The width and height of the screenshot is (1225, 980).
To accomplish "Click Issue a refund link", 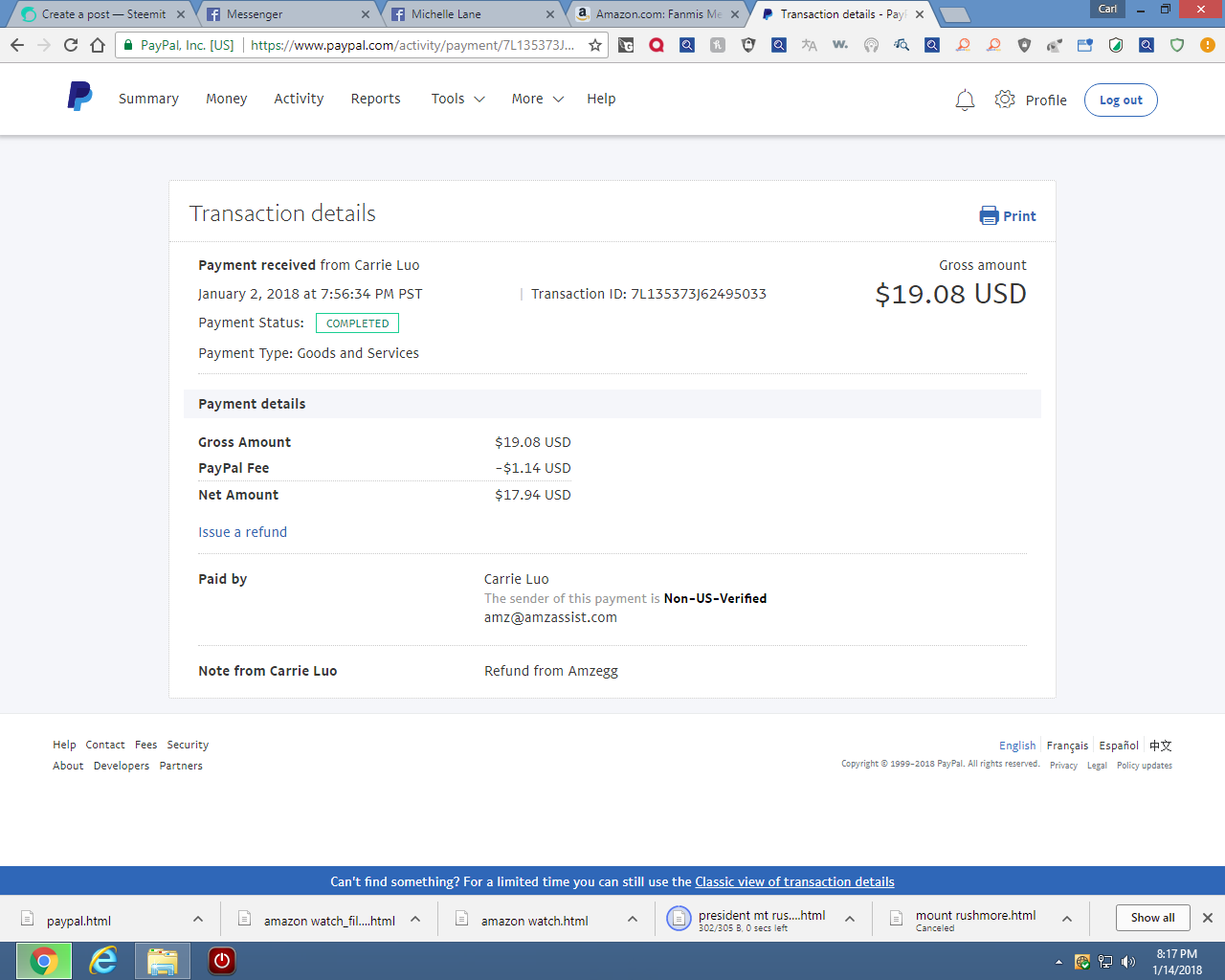I will (242, 532).
